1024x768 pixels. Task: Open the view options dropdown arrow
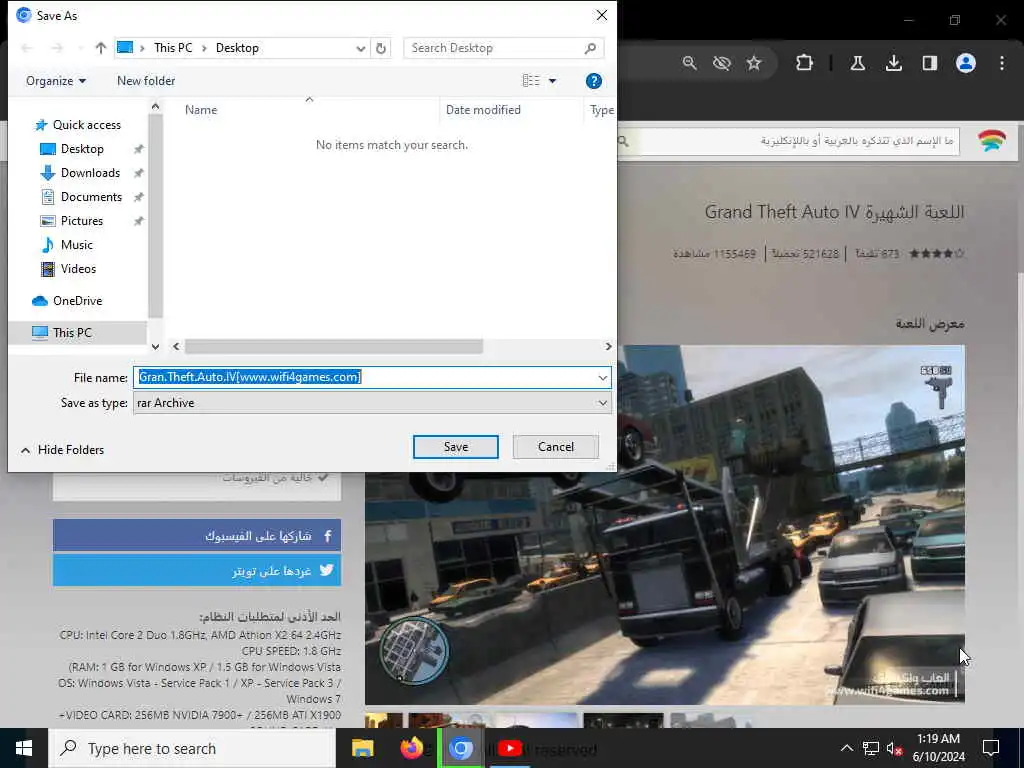[552, 81]
